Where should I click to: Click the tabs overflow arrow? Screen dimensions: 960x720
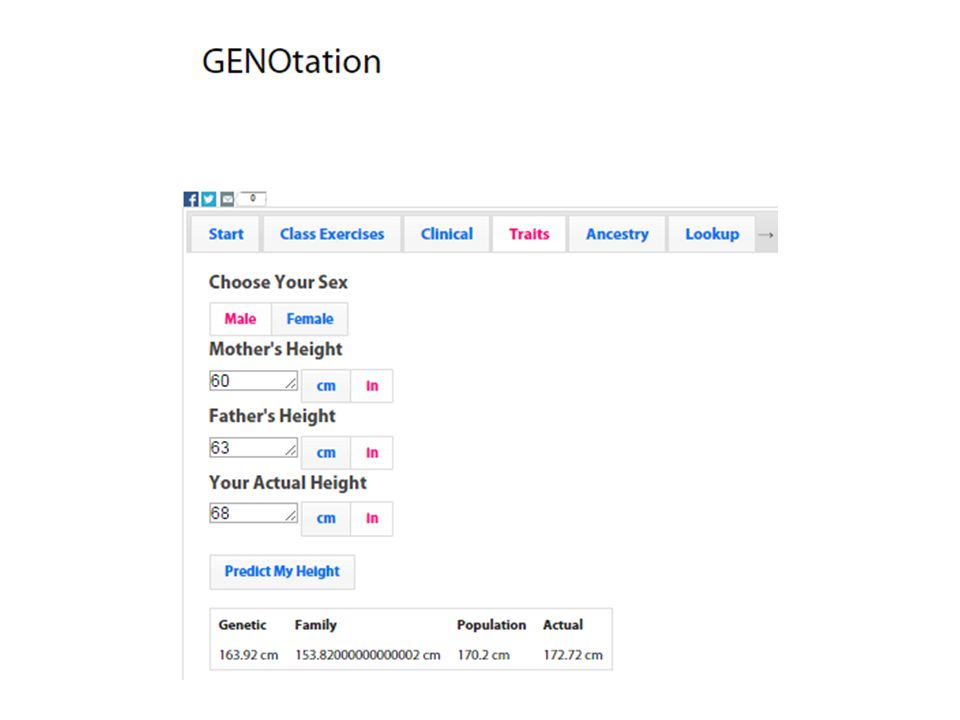point(766,234)
